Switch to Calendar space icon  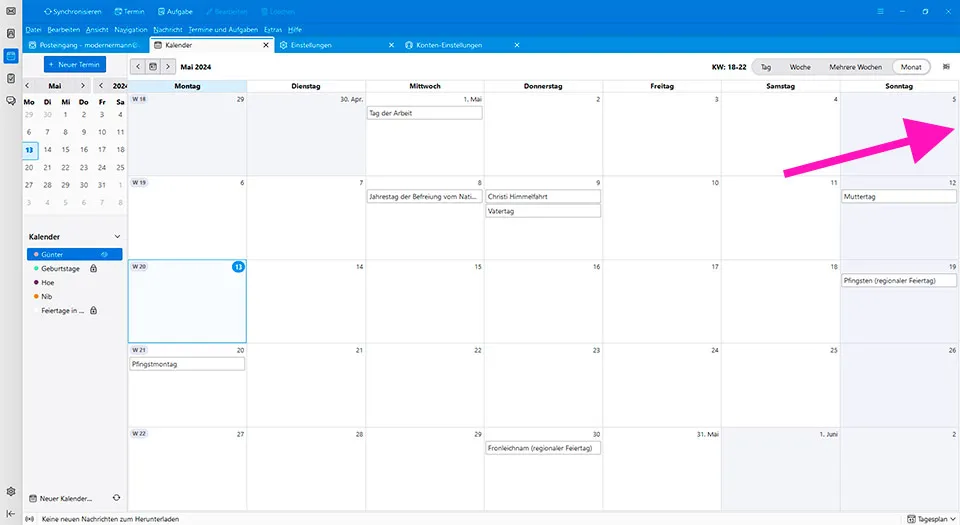tap(11, 56)
